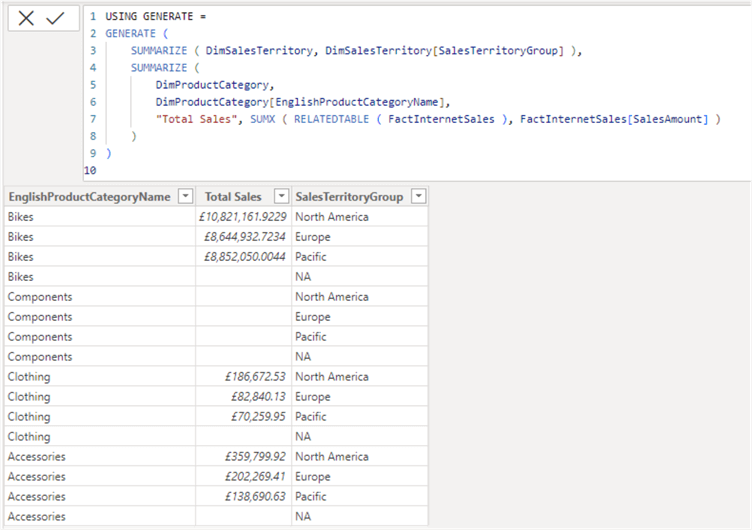This screenshot has height=530, width=752.
Task: Click the "Total Sales" string in the formula
Action: coord(197,119)
